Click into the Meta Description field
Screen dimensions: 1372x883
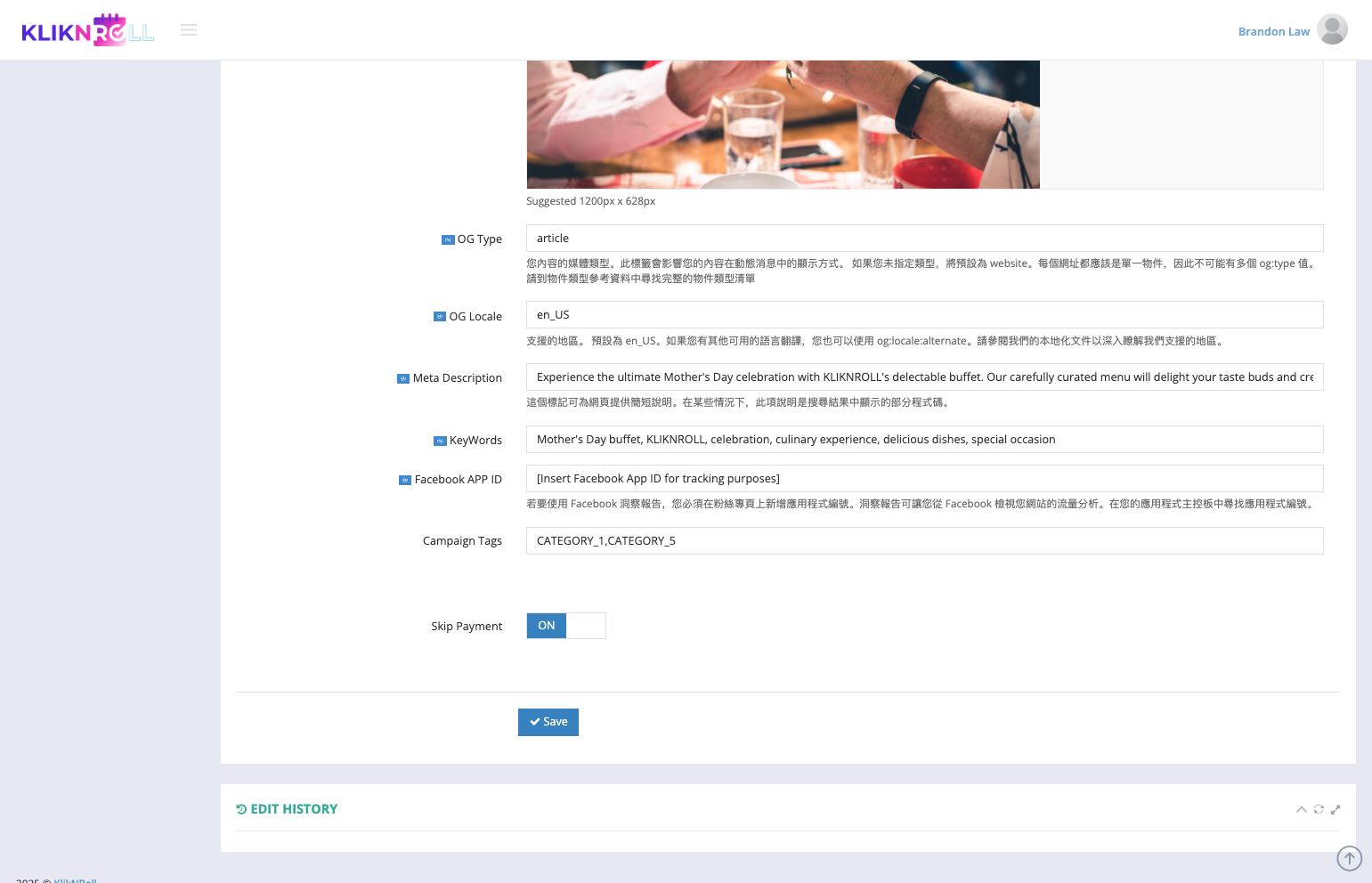pos(924,377)
